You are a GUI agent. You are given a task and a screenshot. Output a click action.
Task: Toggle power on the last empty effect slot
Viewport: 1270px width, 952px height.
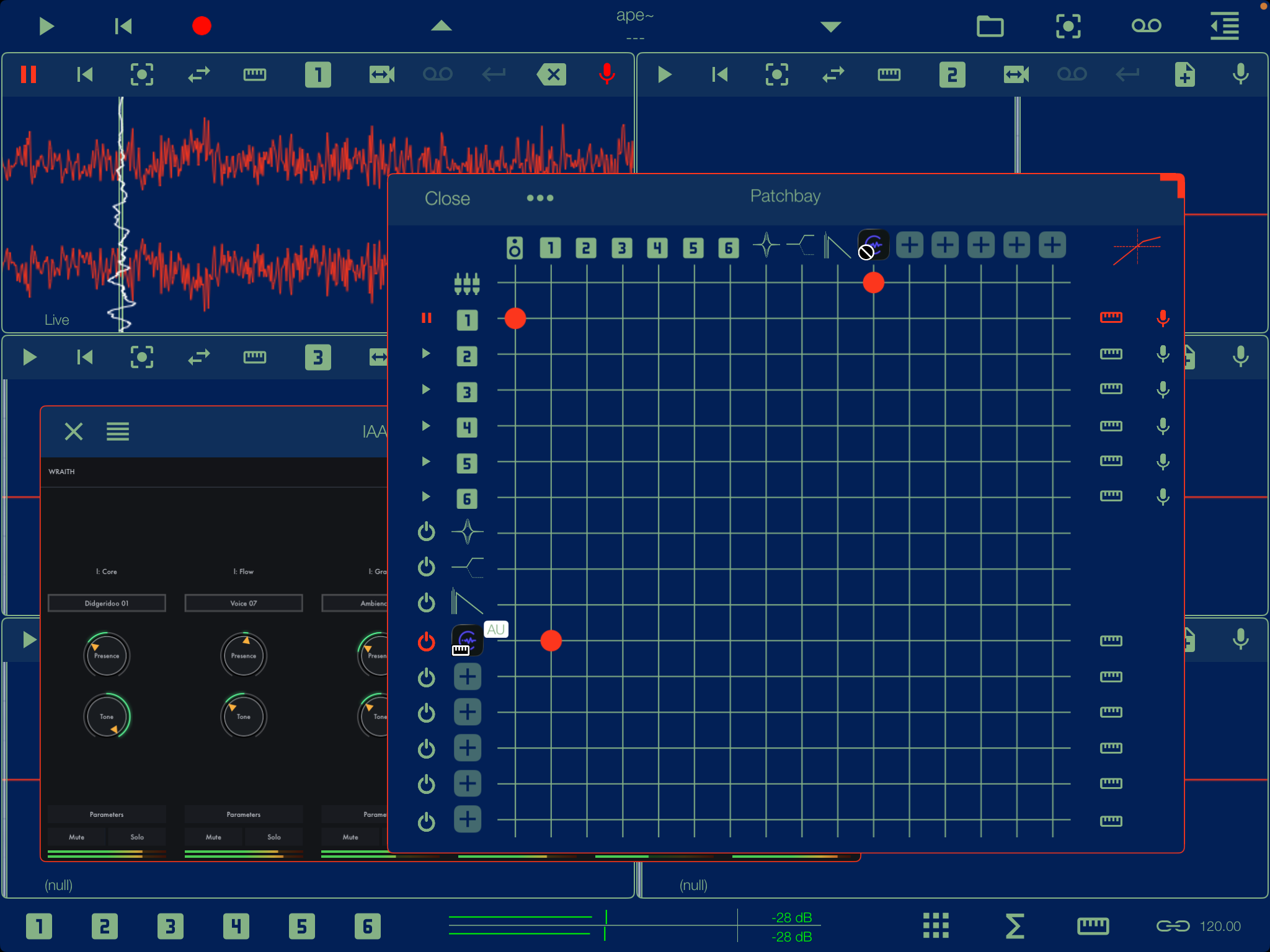(427, 822)
